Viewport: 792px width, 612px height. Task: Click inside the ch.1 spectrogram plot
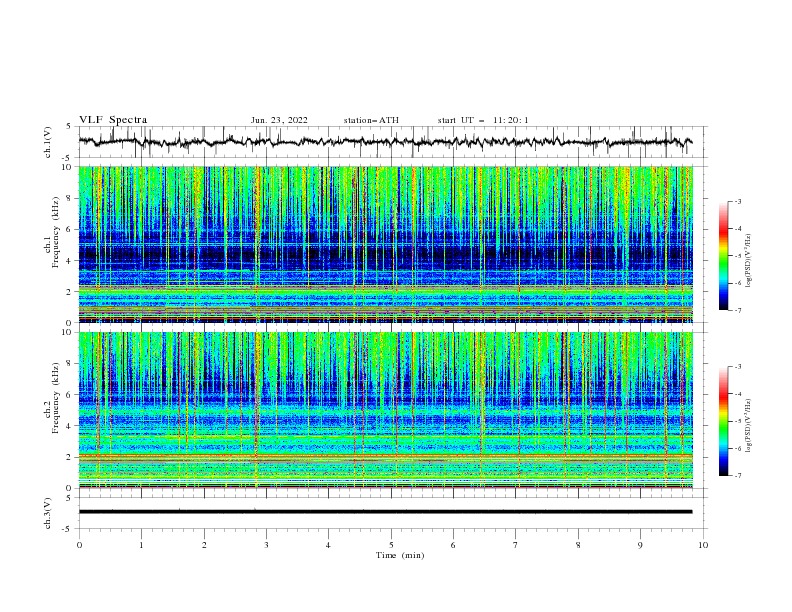coord(385,244)
